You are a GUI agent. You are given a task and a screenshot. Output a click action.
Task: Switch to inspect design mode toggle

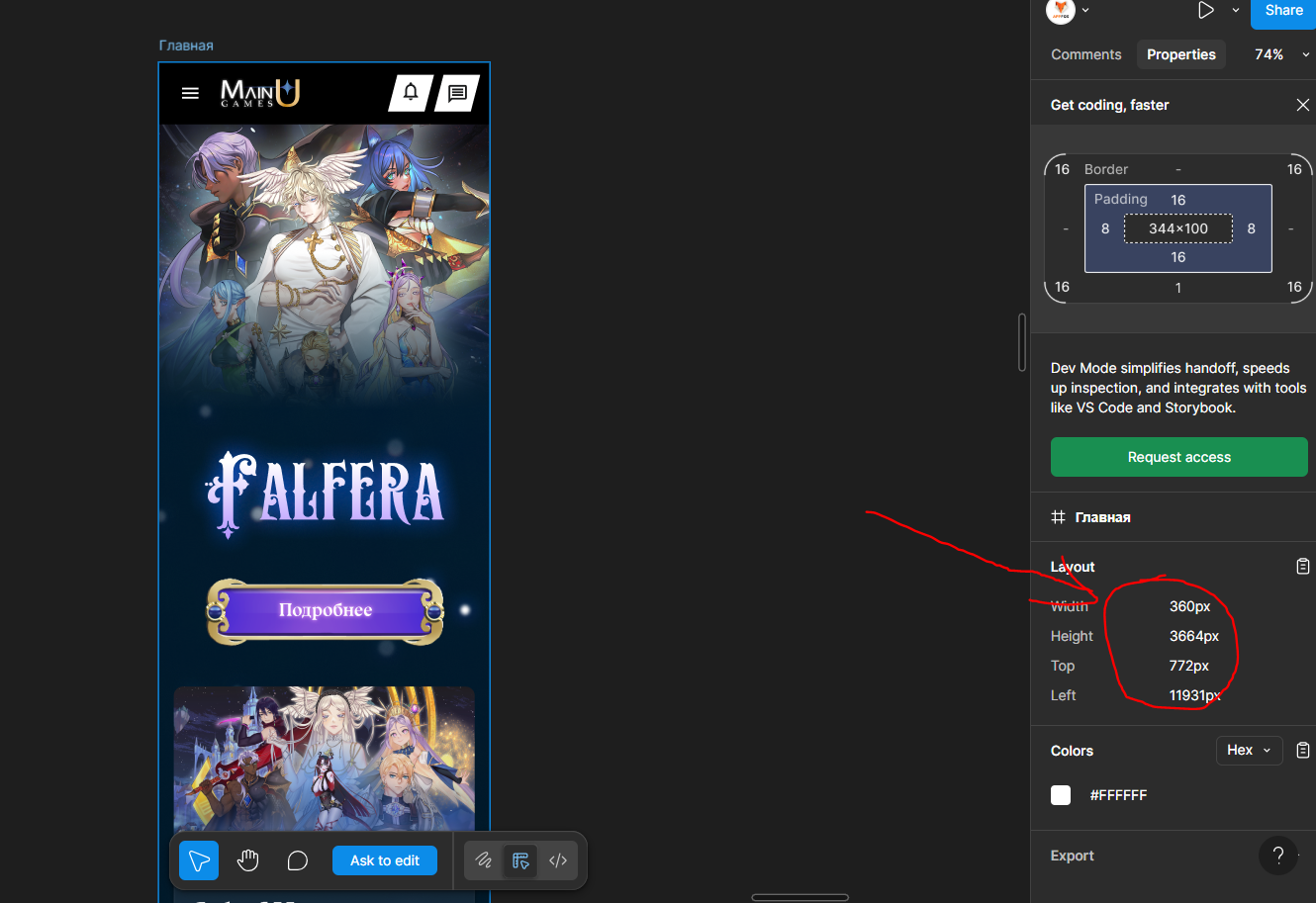pyautogui.click(x=520, y=860)
